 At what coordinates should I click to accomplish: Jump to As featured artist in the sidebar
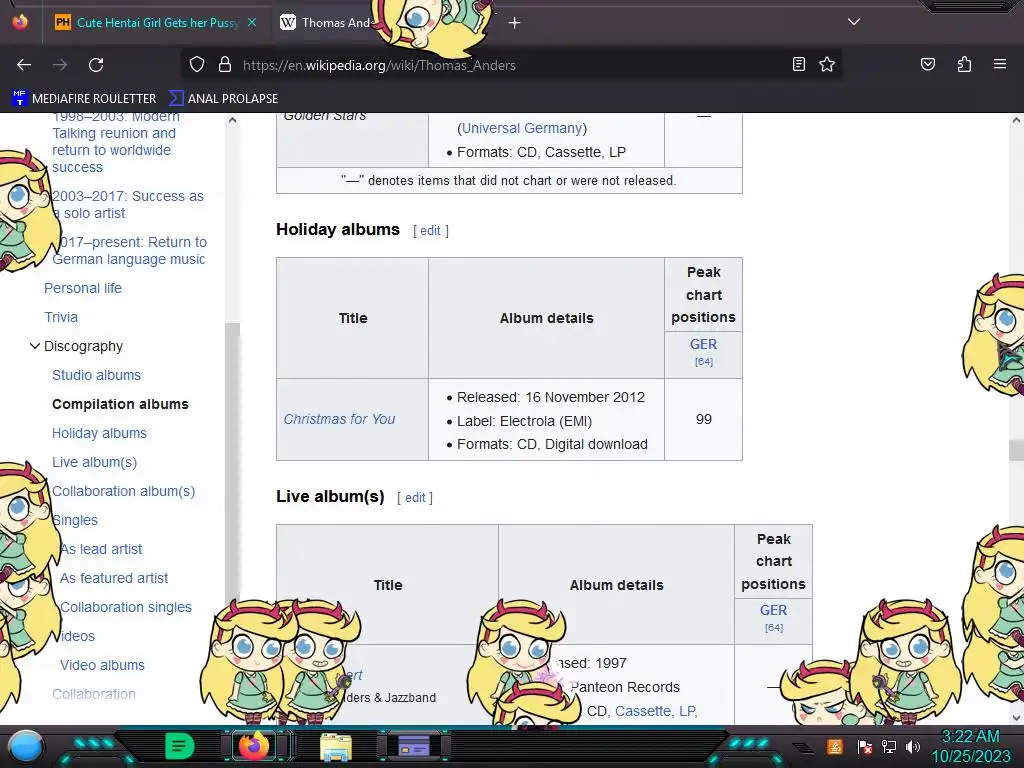[114, 578]
